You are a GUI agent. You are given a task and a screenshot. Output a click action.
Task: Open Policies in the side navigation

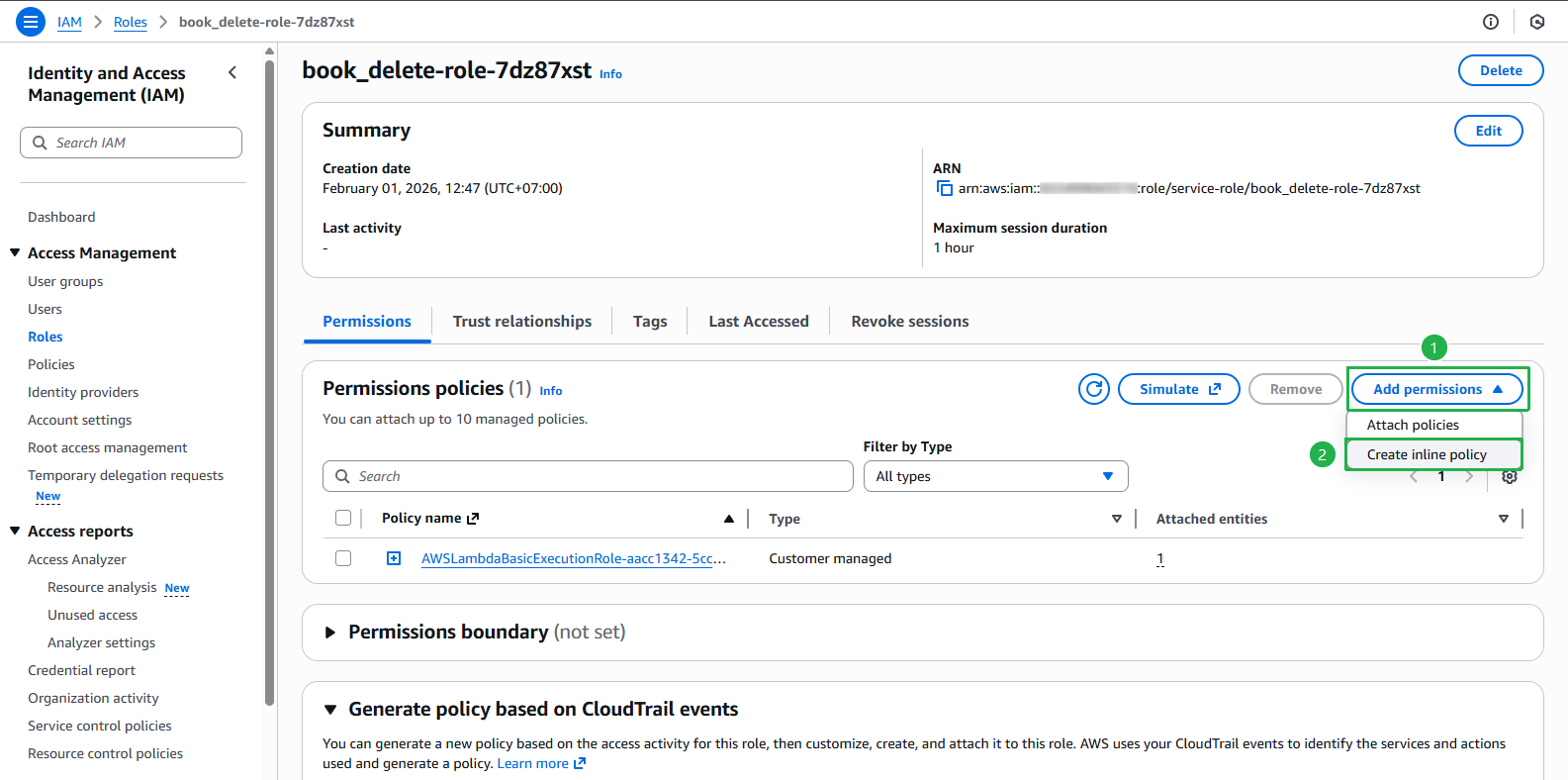(51, 364)
